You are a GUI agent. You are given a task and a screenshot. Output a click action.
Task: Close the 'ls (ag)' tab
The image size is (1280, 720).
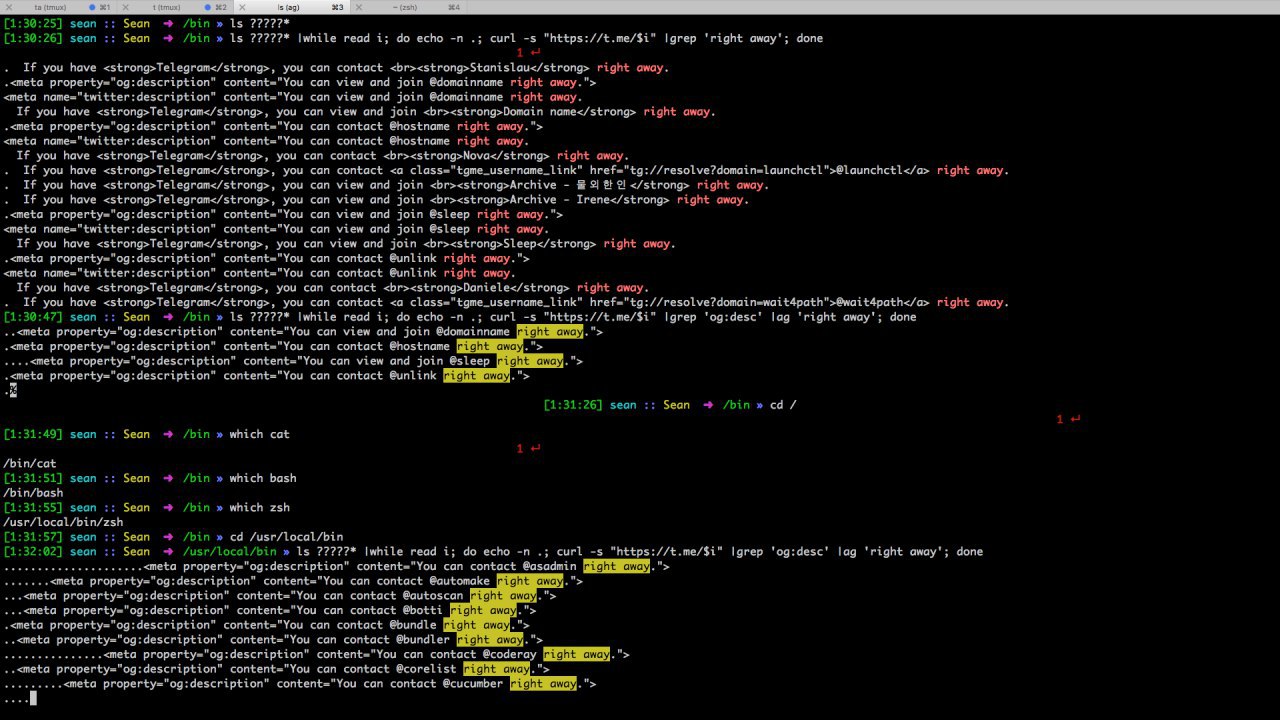(241, 7)
